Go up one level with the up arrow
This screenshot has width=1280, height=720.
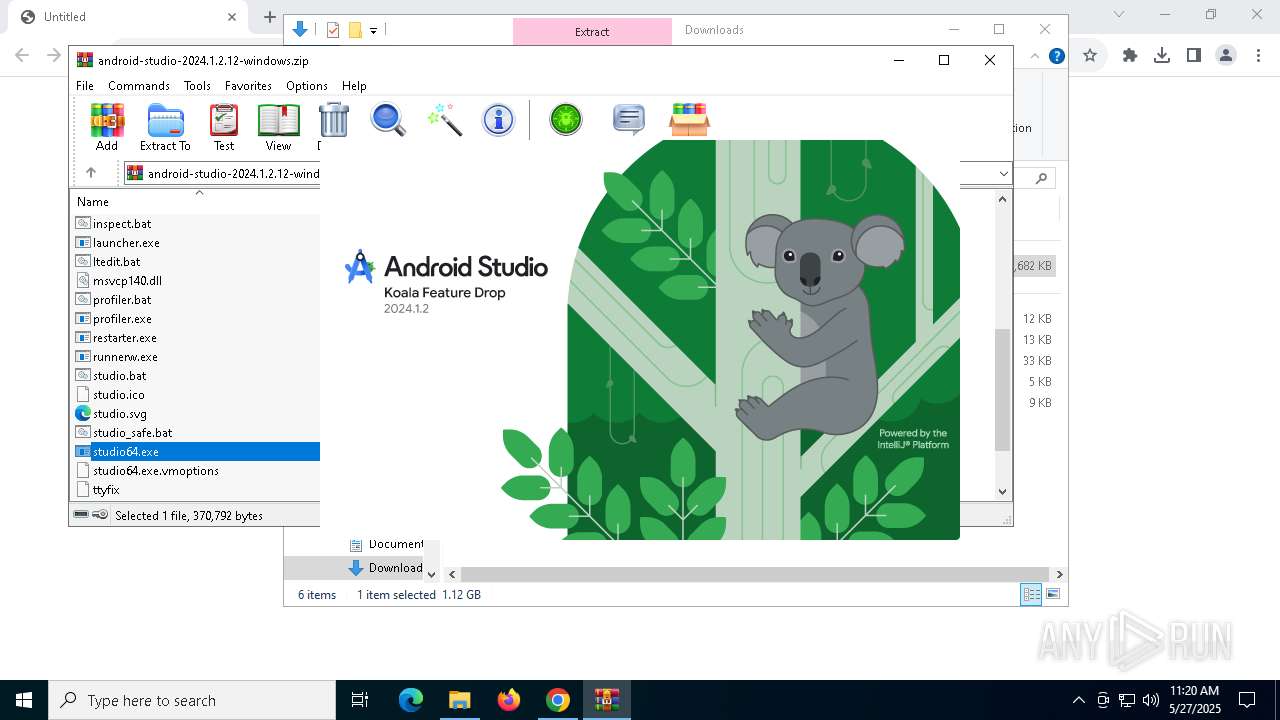(x=91, y=173)
